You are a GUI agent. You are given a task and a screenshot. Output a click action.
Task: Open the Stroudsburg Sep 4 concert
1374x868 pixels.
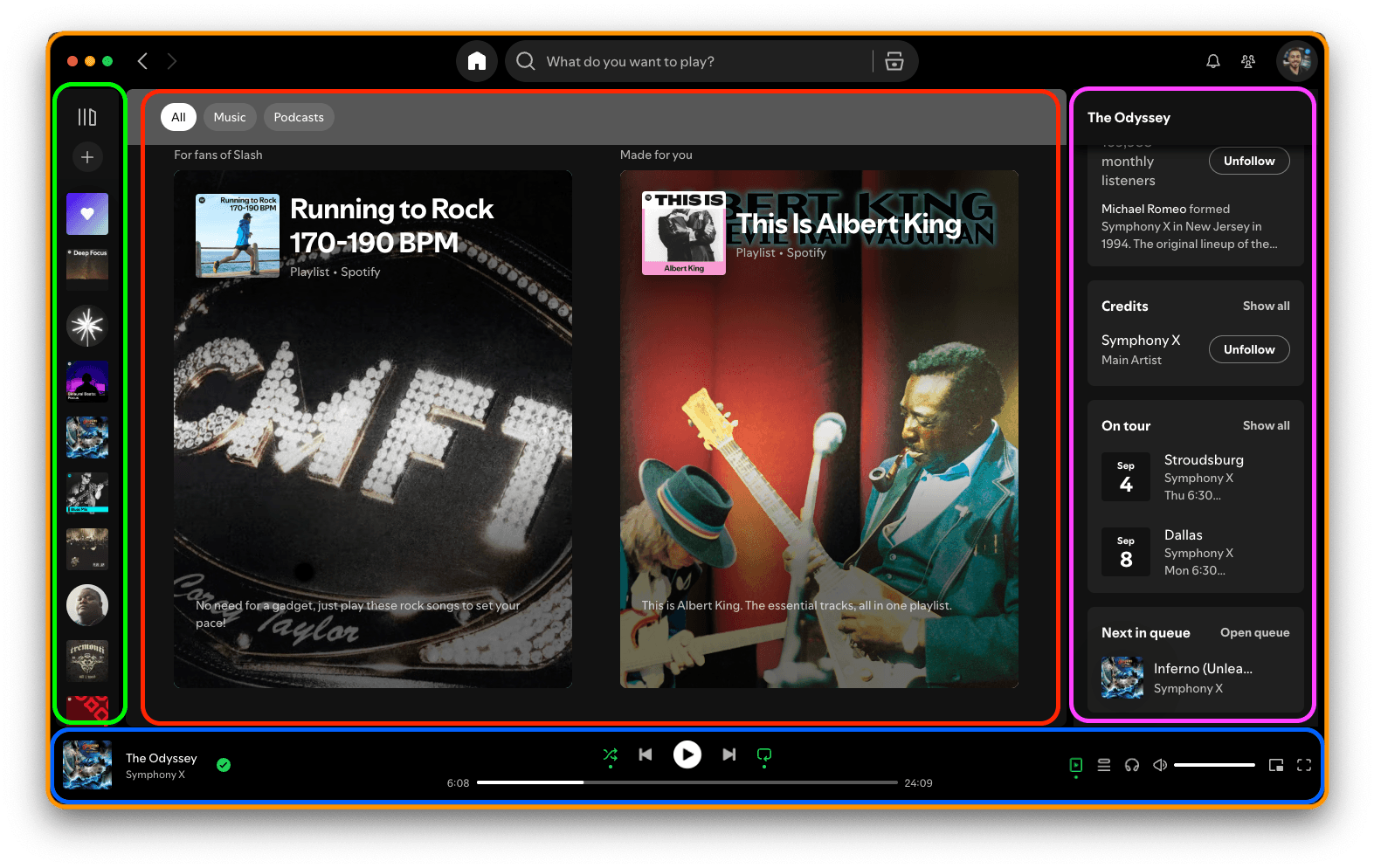click(1195, 477)
